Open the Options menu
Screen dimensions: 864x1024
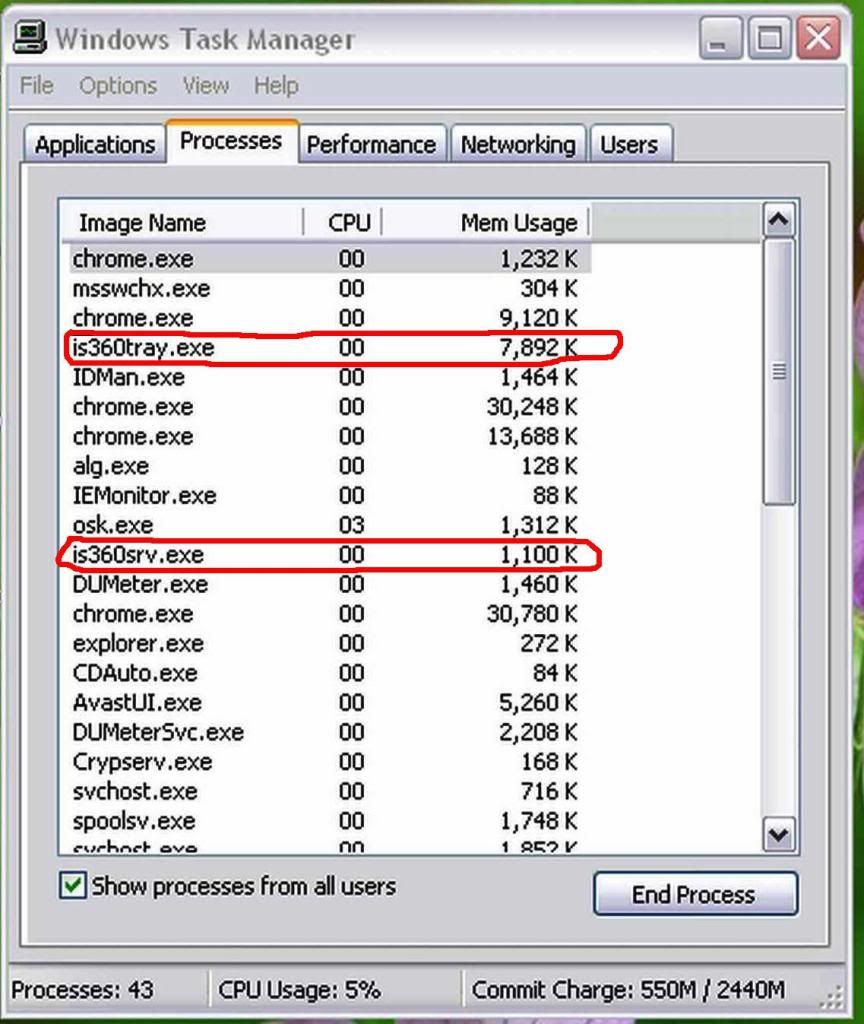click(x=118, y=86)
